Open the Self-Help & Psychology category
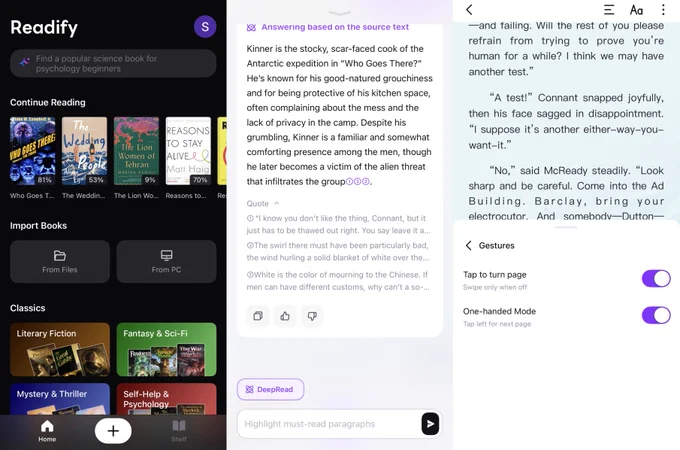 coord(166,399)
